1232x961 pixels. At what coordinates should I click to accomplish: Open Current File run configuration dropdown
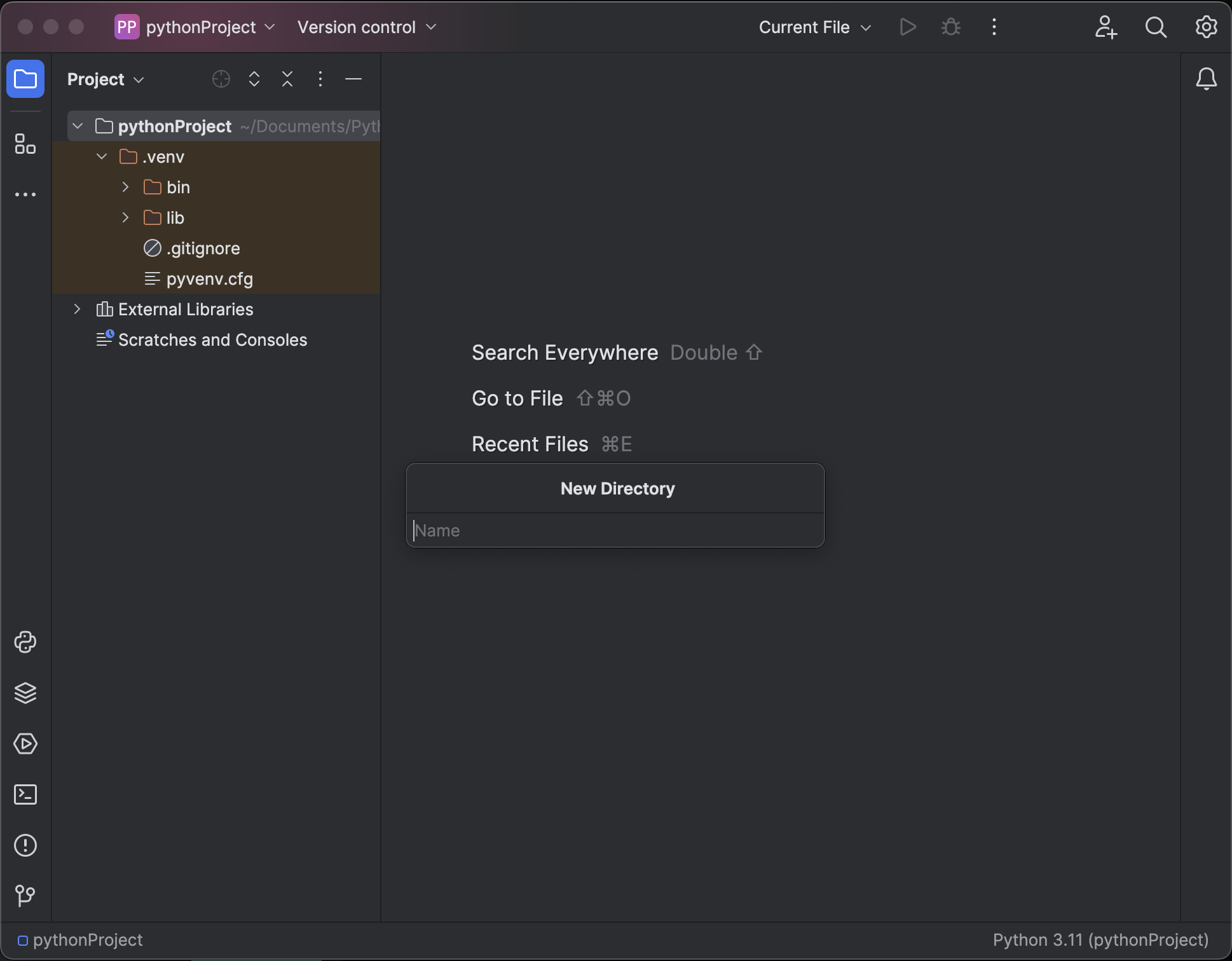click(814, 27)
